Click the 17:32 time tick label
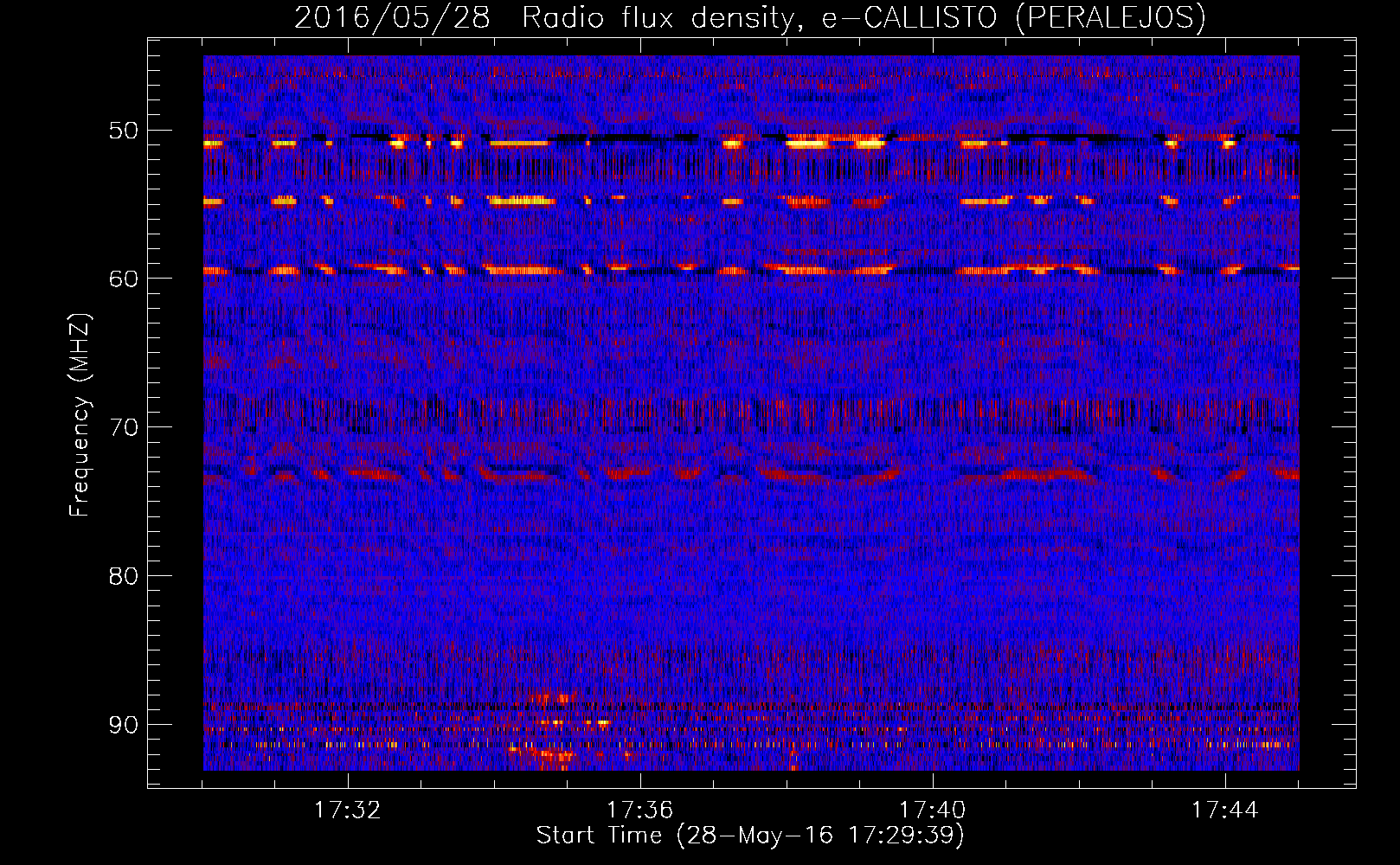 click(x=347, y=810)
